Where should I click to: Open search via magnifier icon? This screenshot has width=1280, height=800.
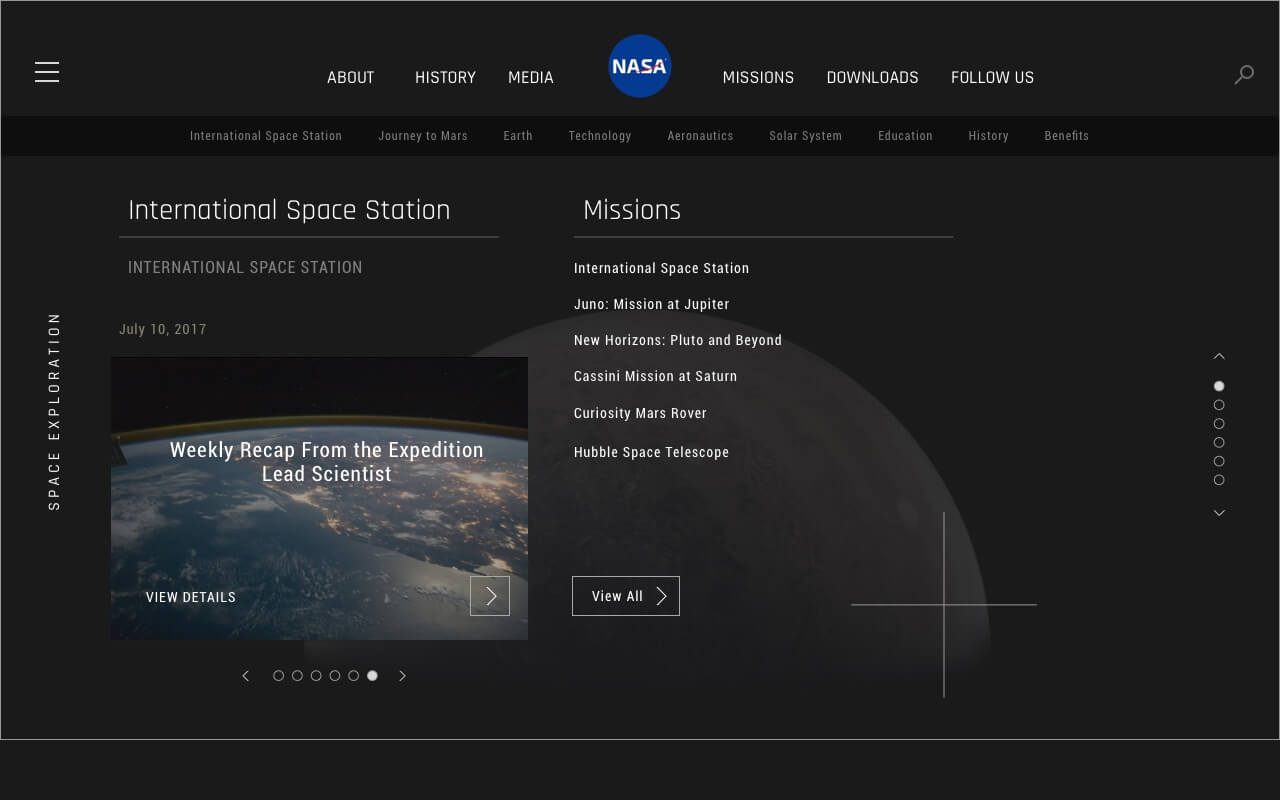coord(1244,74)
